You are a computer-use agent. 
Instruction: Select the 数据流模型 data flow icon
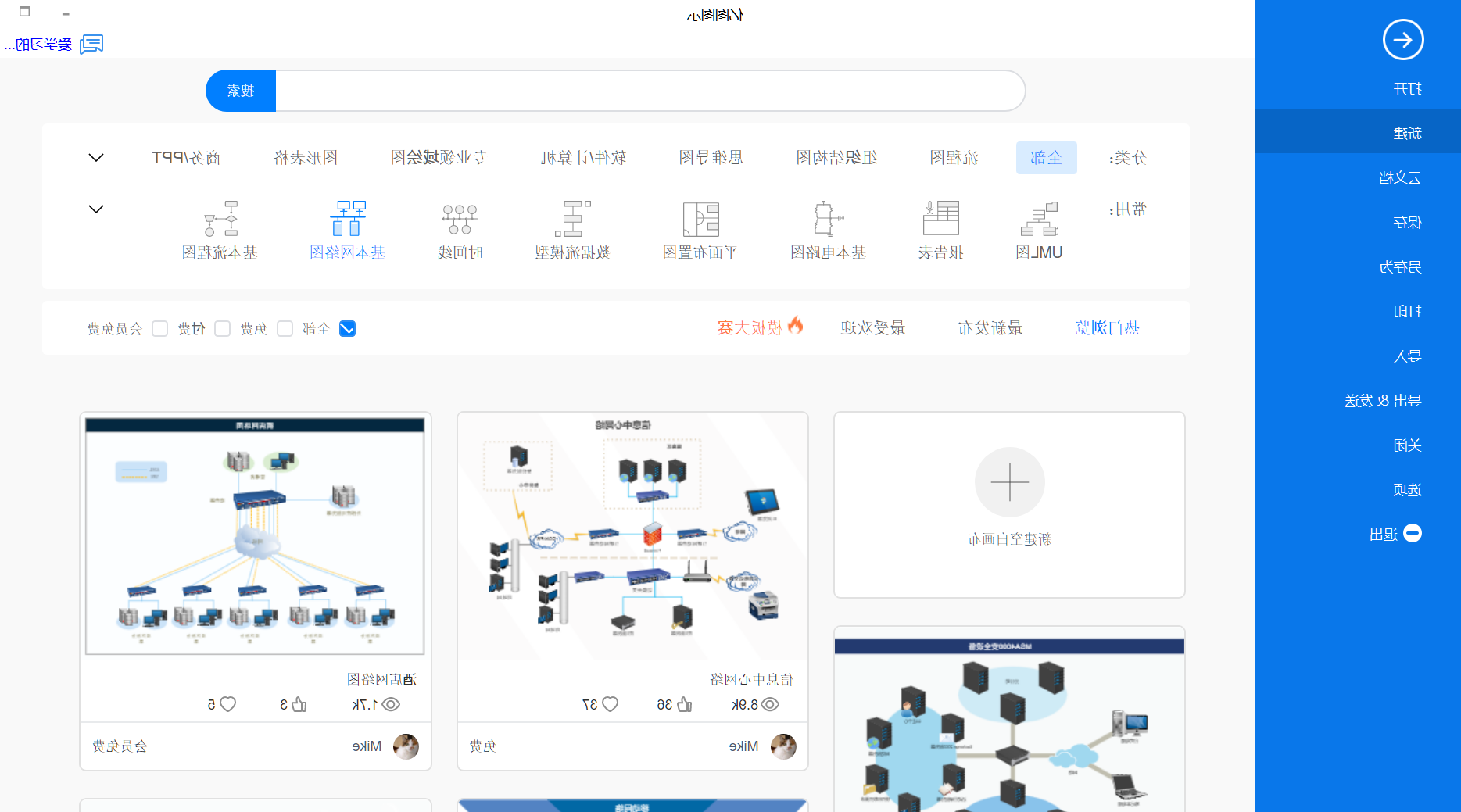[x=572, y=219]
